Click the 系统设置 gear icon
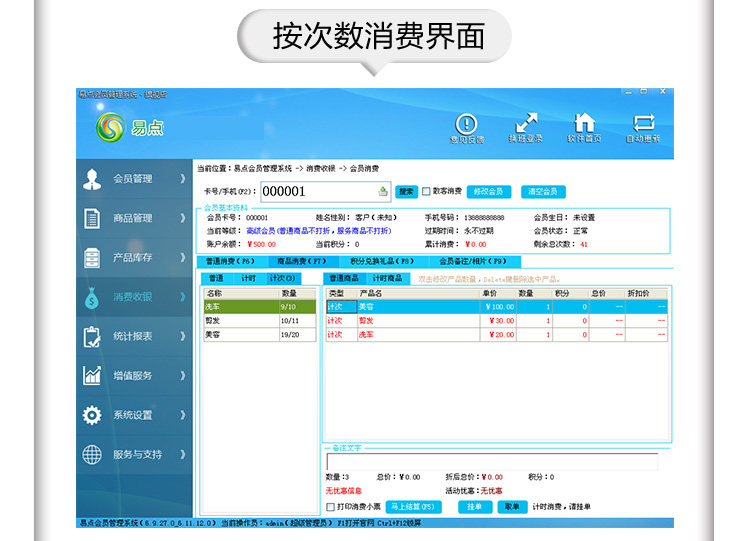 pos(92,415)
